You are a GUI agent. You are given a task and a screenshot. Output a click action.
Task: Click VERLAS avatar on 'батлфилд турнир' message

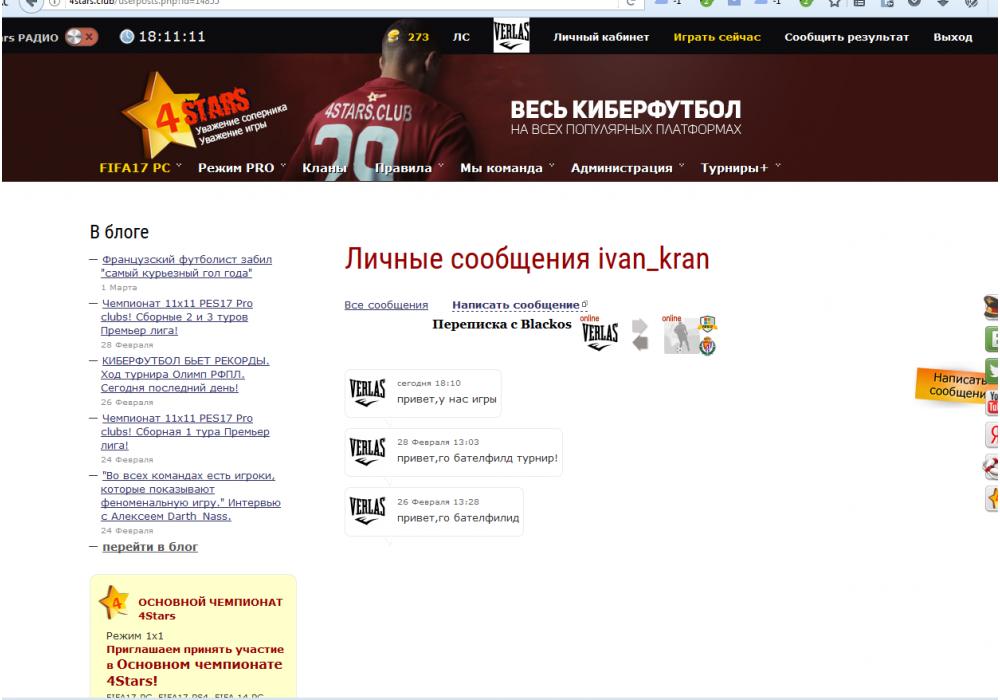point(367,451)
